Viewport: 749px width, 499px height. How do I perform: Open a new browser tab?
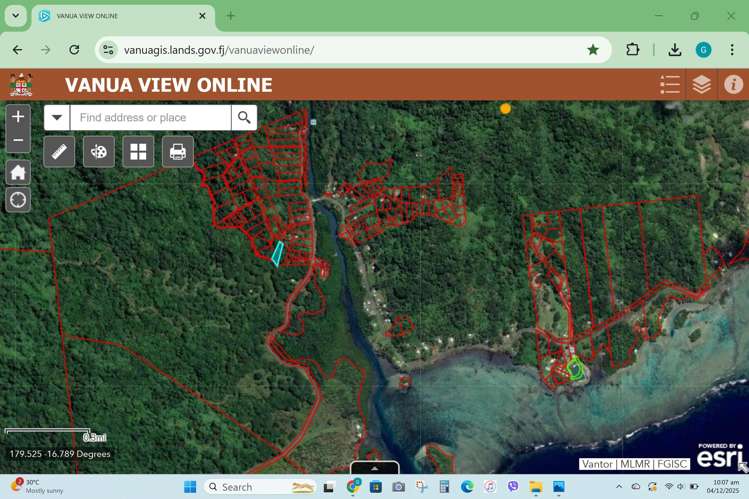(x=231, y=16)
